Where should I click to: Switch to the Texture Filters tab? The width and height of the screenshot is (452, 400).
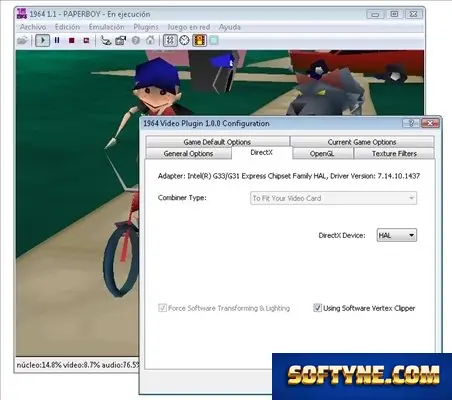(394, 154)
